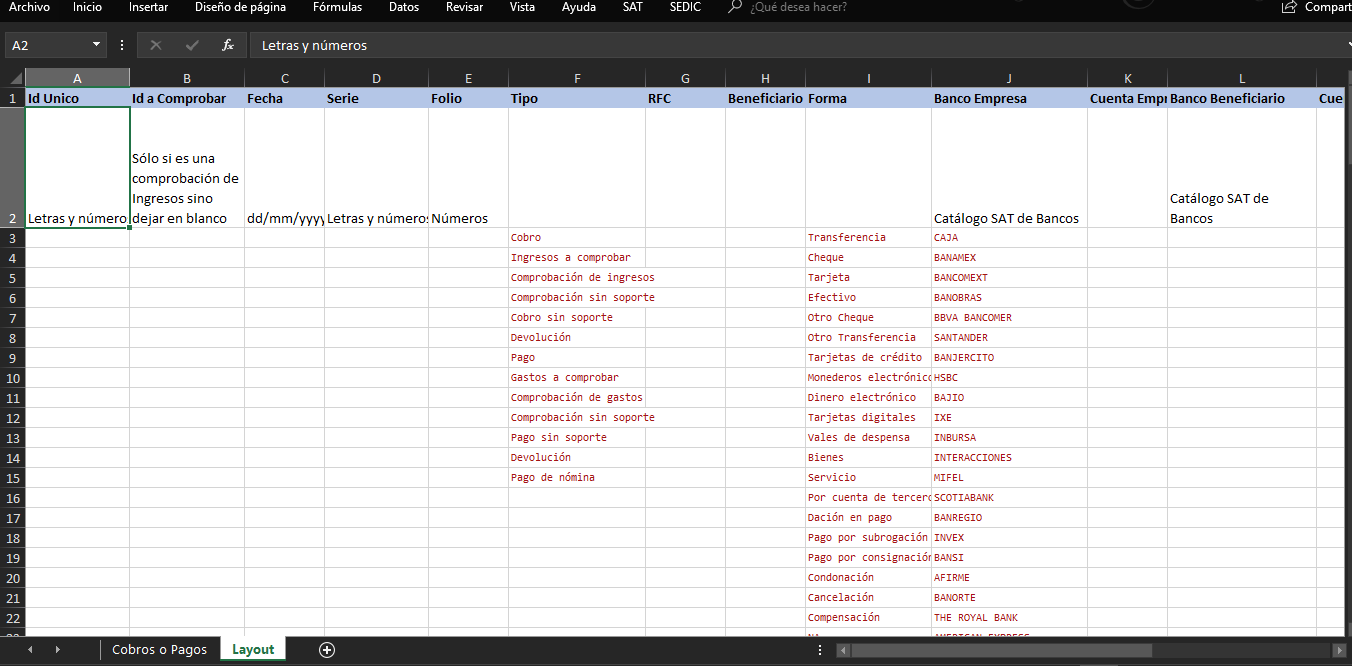Screen dimensions: 1352x666
Task: Open the Name Box dropdown arrow
Action: coord(97,45)
